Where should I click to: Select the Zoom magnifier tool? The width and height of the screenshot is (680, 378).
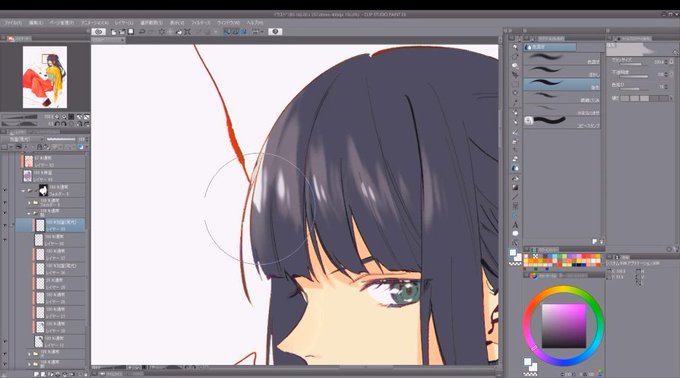(x=515, y=47)
